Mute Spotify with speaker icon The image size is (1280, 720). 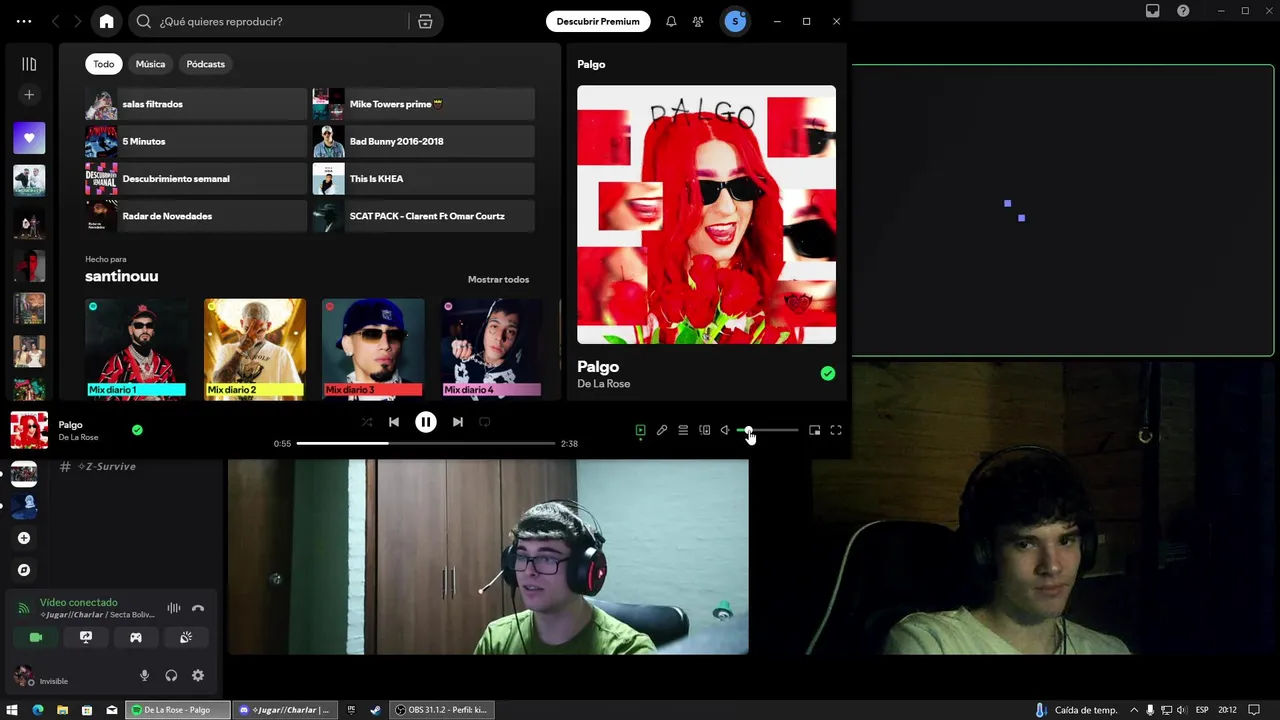[725, 430]
